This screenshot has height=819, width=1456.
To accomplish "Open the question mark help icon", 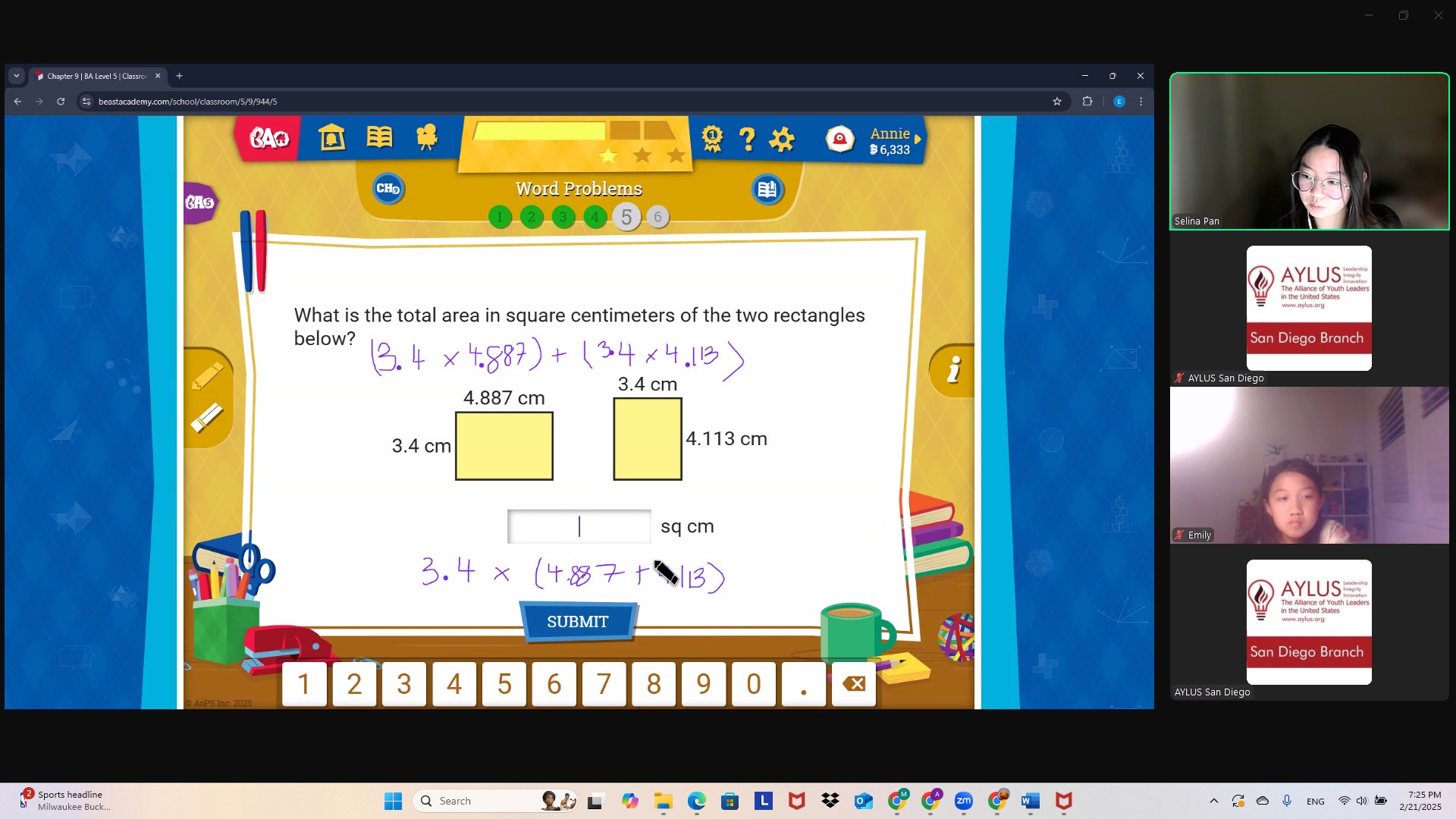I will click(747, 138).
